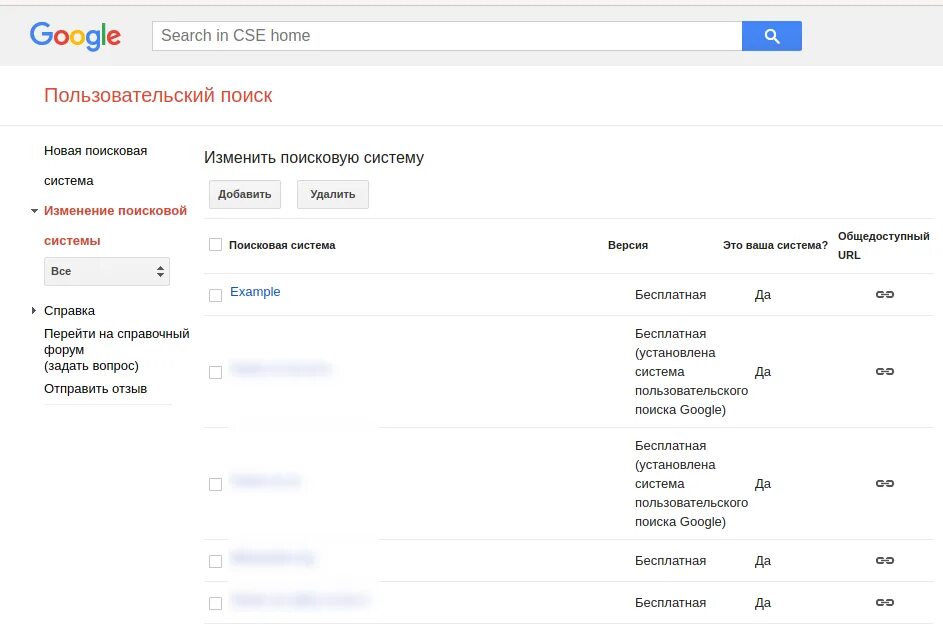Open the Example search engine link
Viewport: 943px width, 627px height.
pyautogui.click(x=255, y=292)
